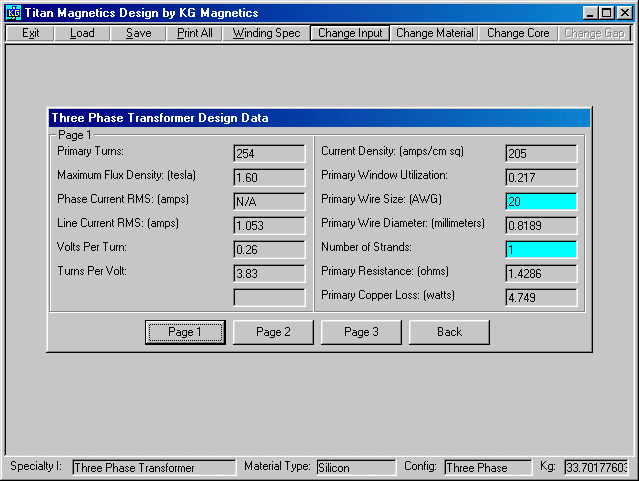Click the Config field showing Three Phase
The width and height of the screenshot is (639, 481).
[488, 468]
